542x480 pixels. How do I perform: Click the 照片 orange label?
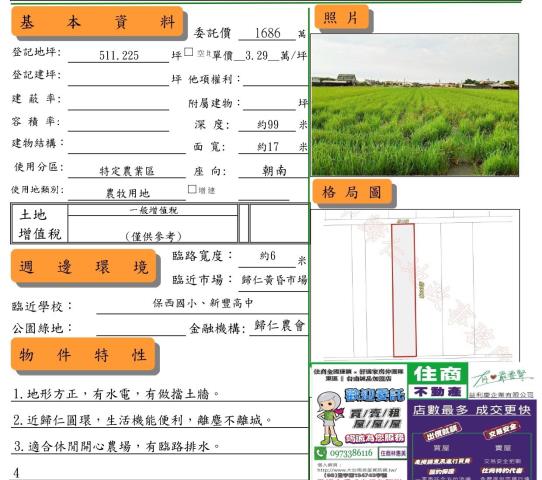tap(341, 17)
